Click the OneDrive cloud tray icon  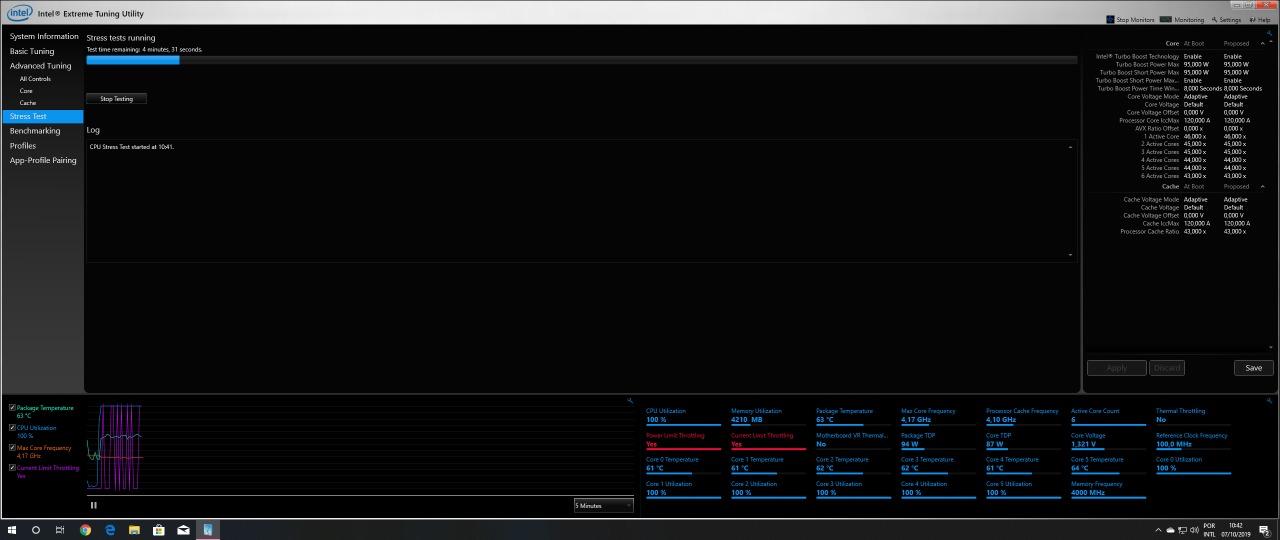[x=1170, y=530]
